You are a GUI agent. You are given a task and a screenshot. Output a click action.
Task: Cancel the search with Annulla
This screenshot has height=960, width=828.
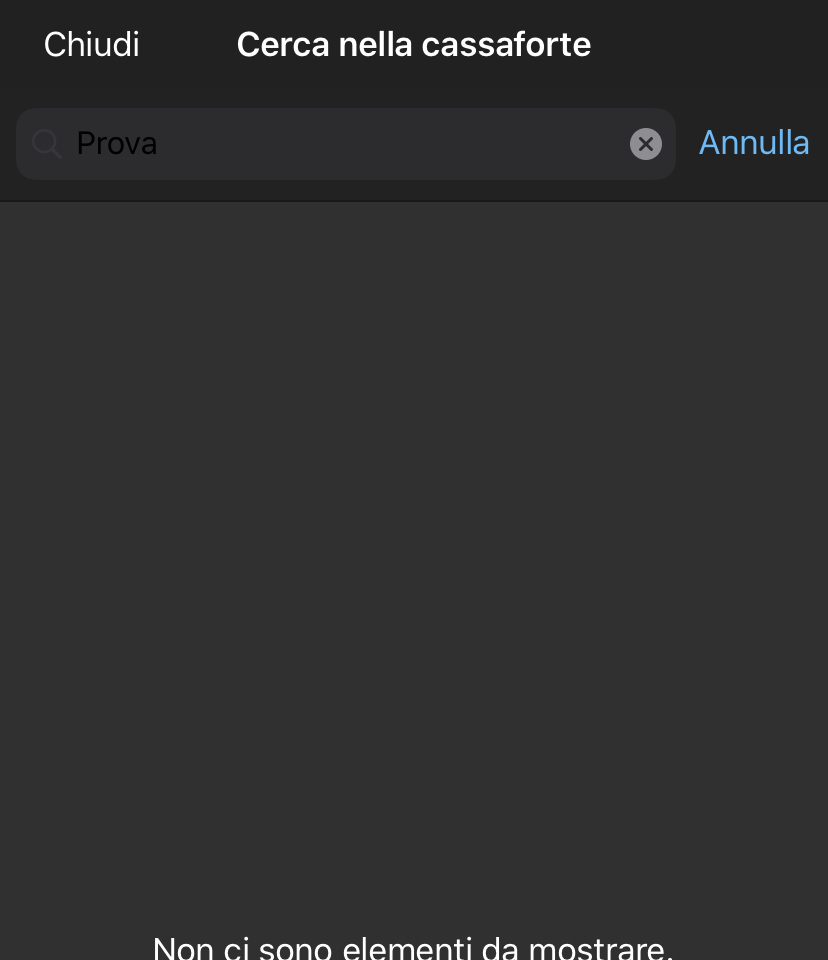click(x=754, y=143)
